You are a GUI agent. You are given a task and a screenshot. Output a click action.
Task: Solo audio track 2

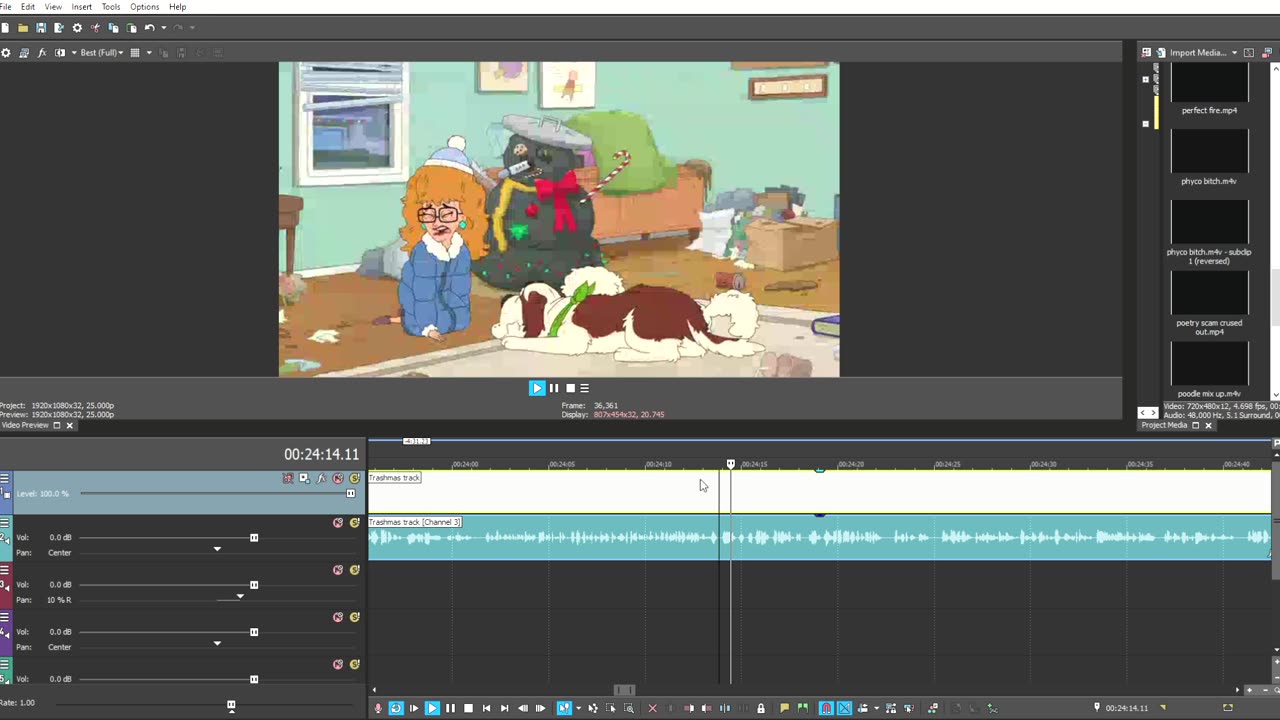click(354, 522)
